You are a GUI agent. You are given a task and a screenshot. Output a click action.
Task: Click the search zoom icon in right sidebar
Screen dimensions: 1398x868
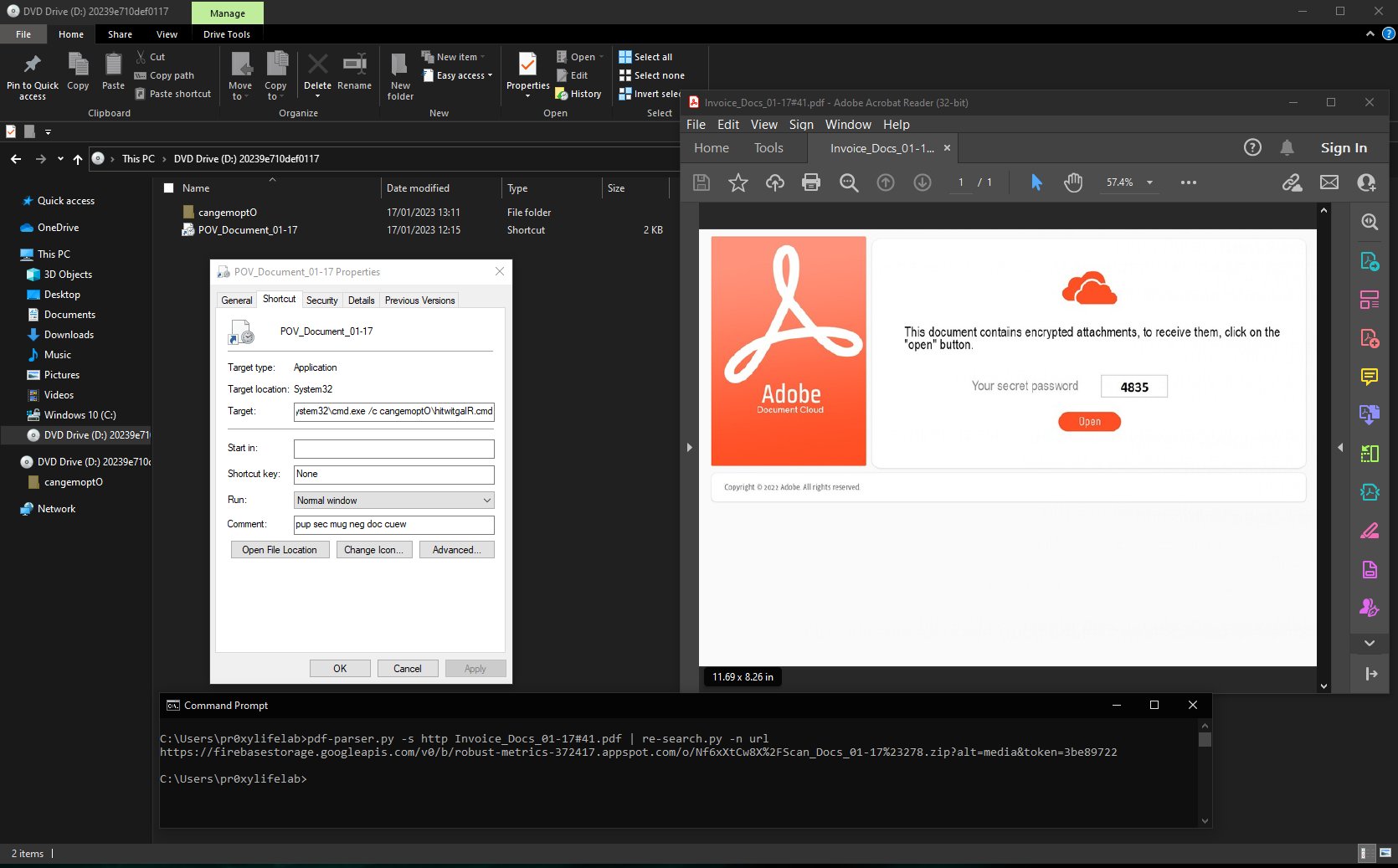pyautogui.click(x=1370, y=222)
